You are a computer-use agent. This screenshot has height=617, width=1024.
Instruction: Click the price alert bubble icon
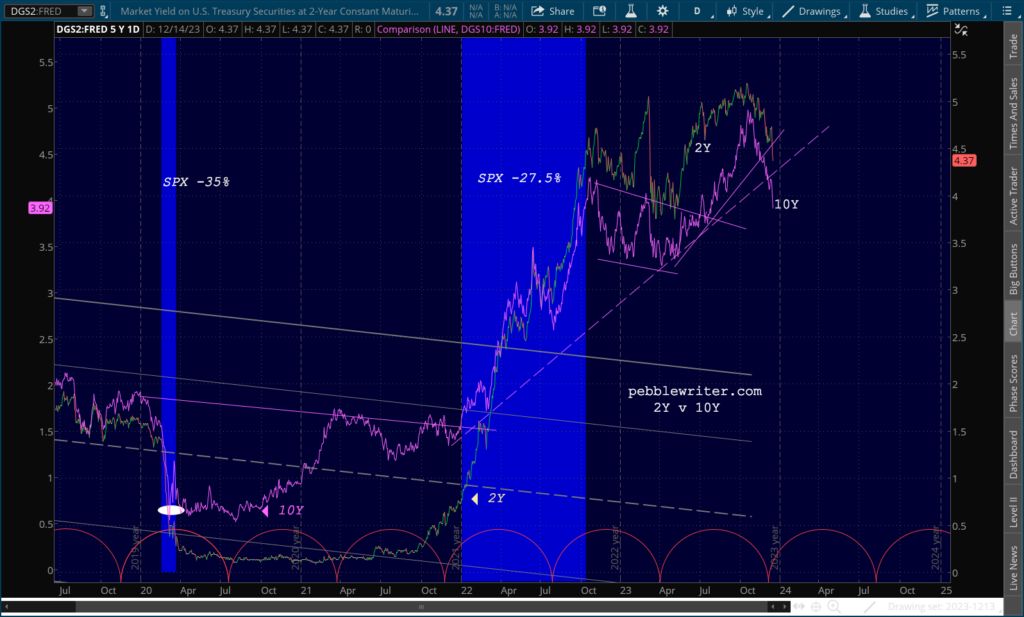[x=599, y=11]
